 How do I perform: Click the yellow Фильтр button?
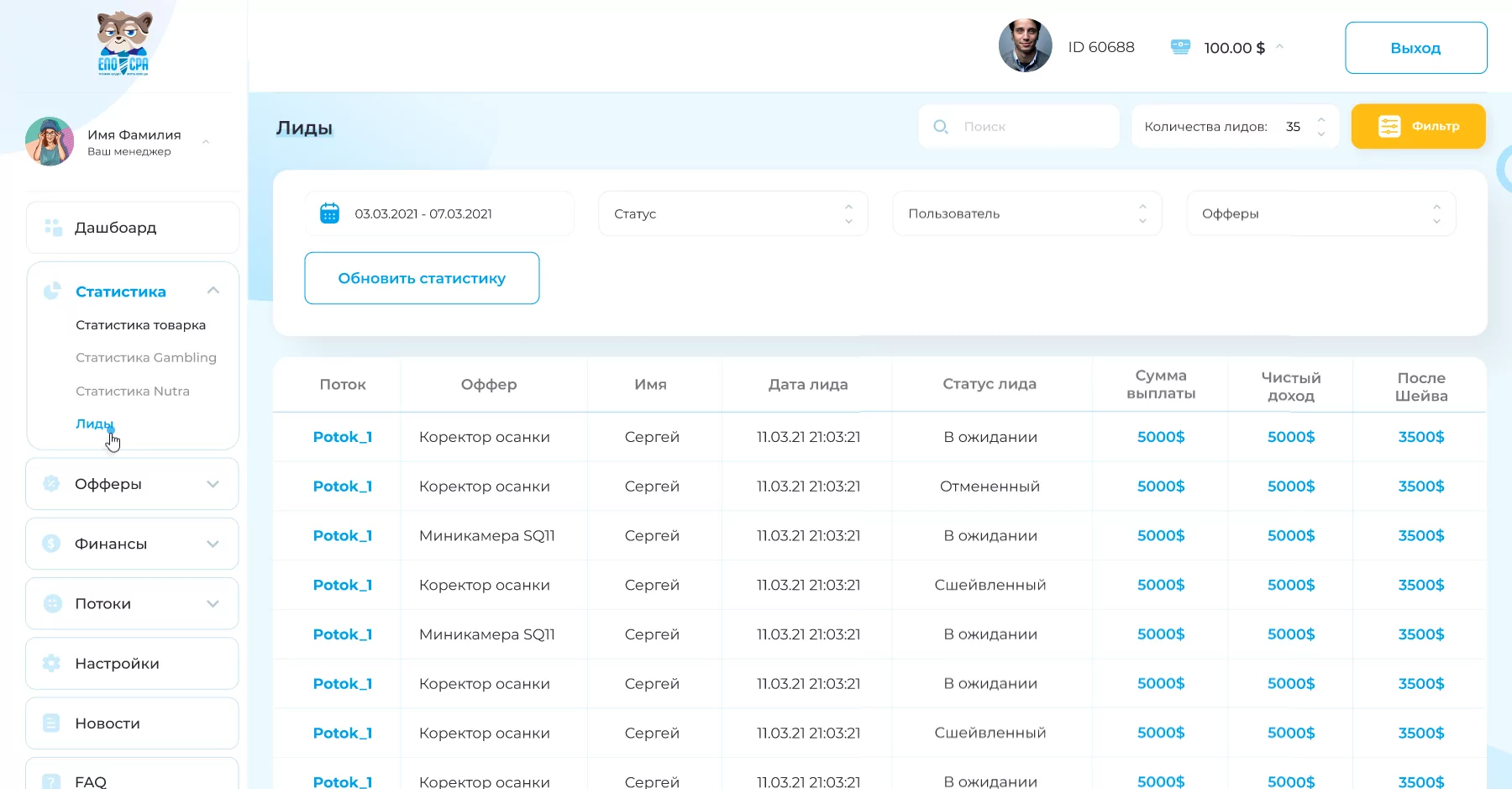click(x=1419, y=126)
